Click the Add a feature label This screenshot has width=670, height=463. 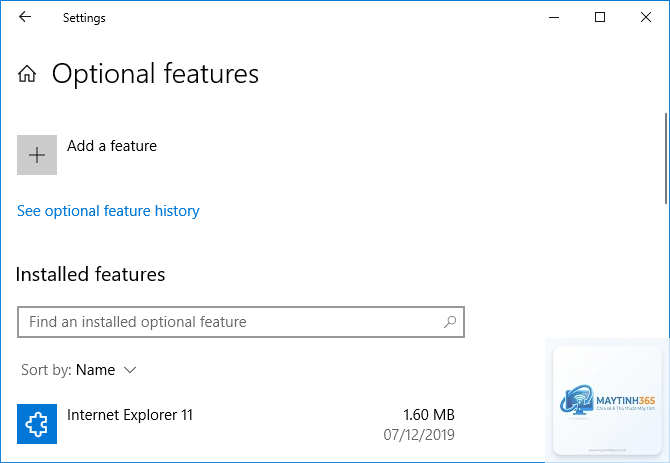(x=112, y=146)
